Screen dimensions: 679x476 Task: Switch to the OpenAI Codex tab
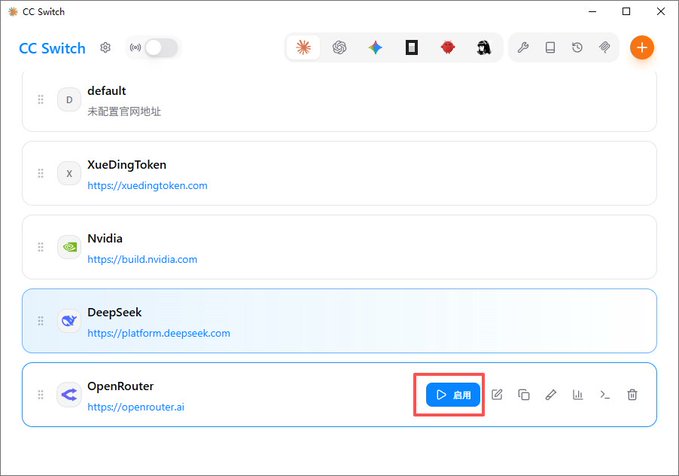pyautogui.click(x=340, y=47)
